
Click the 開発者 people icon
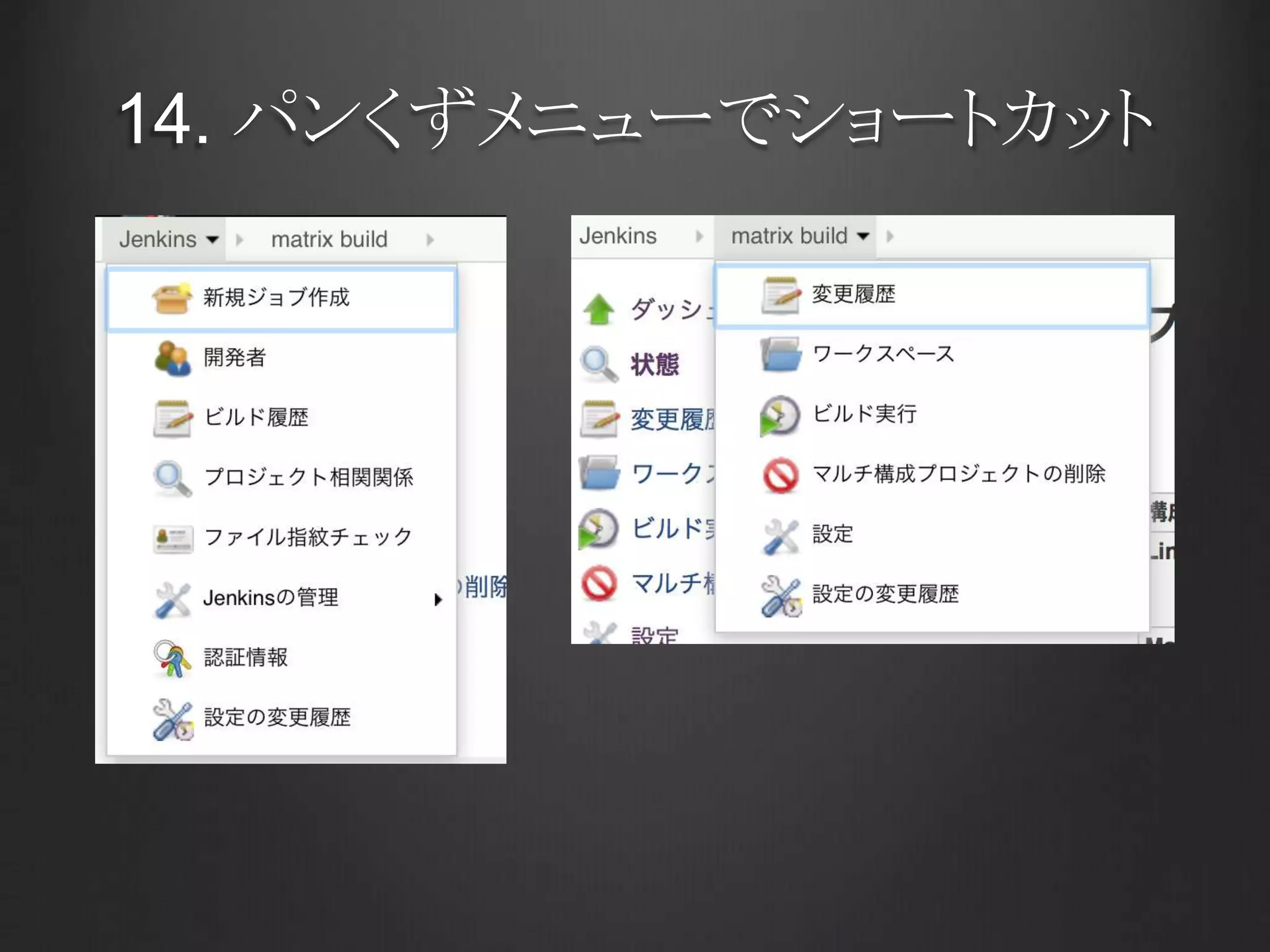172,358
